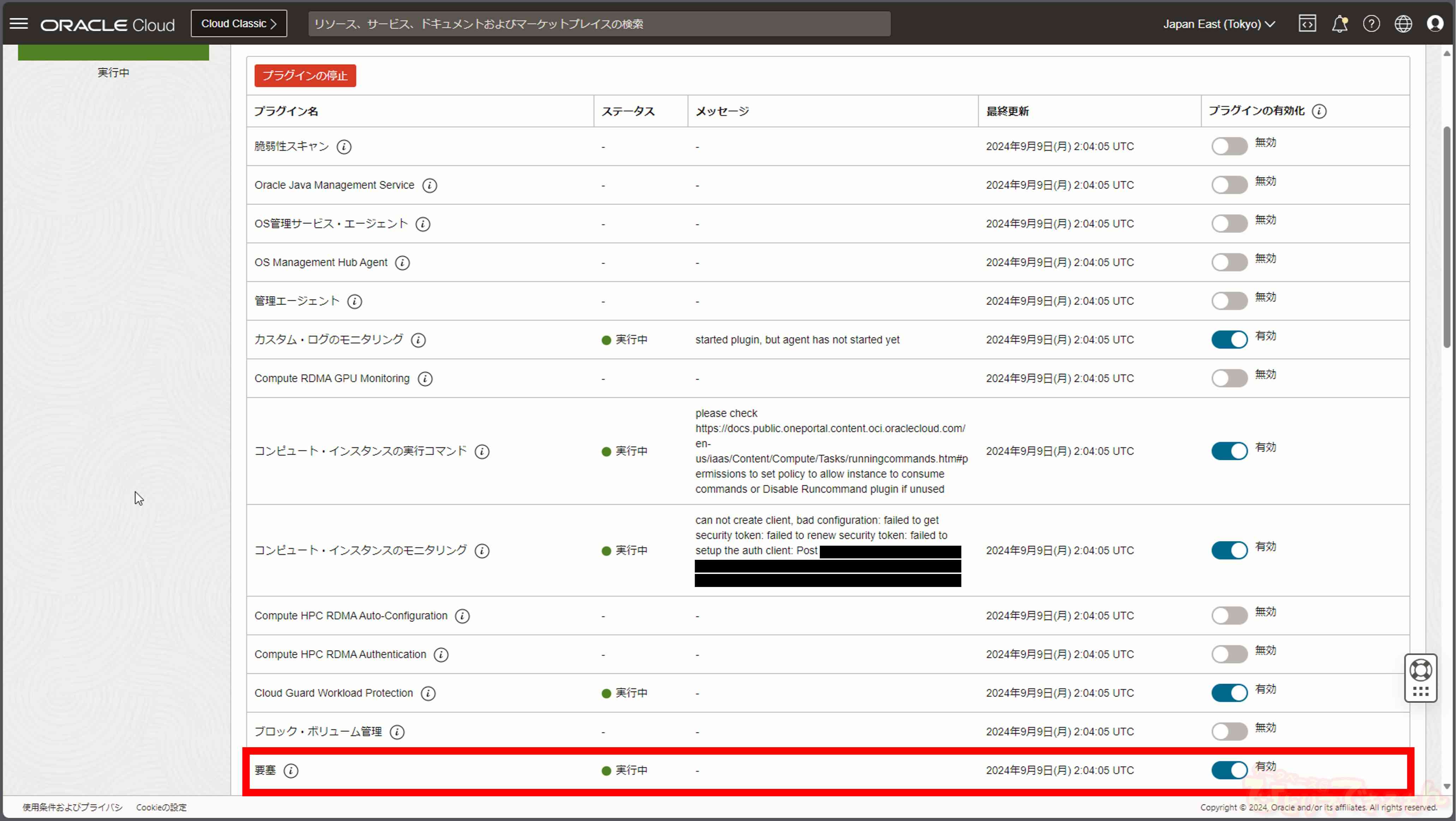Expand the Japan East (Tokyo) region dropdown
This screenshot has height=821, width=1456.
pyautogui.click(x=1218, y=24)
